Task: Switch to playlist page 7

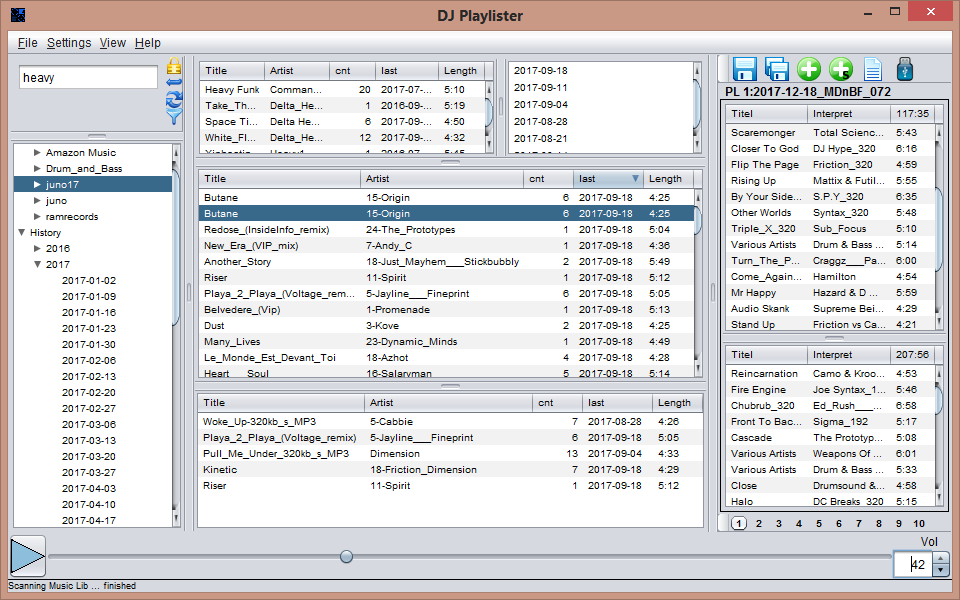Action: pos(859,523)
